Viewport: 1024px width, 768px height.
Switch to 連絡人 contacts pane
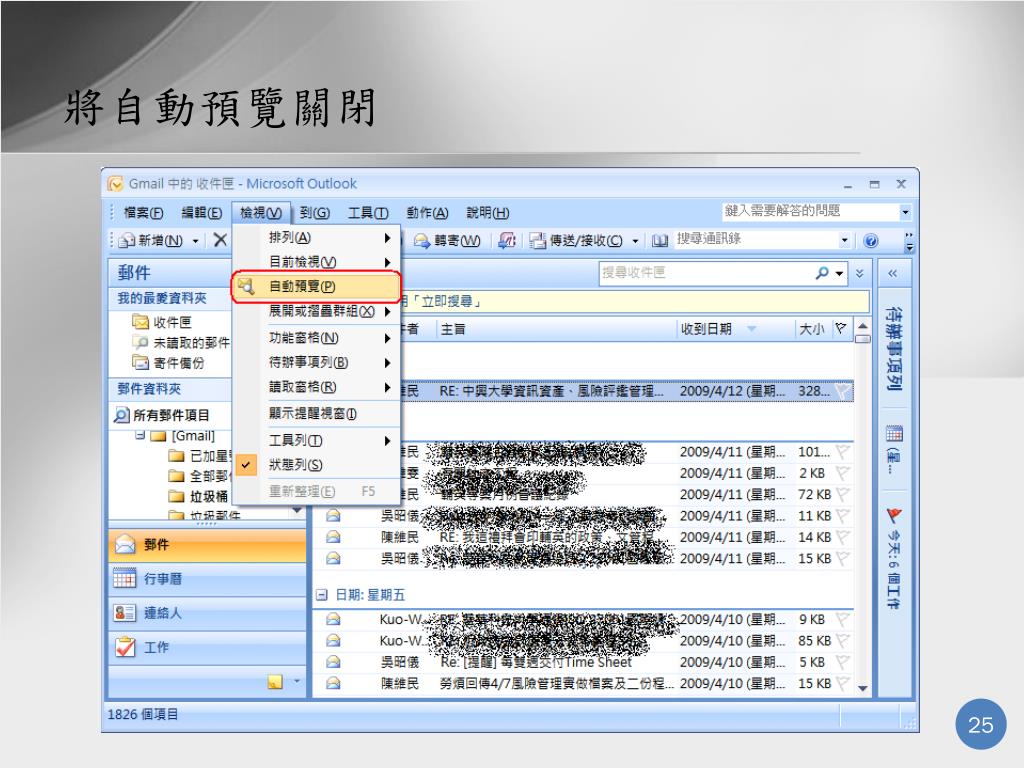pos(206,613)
